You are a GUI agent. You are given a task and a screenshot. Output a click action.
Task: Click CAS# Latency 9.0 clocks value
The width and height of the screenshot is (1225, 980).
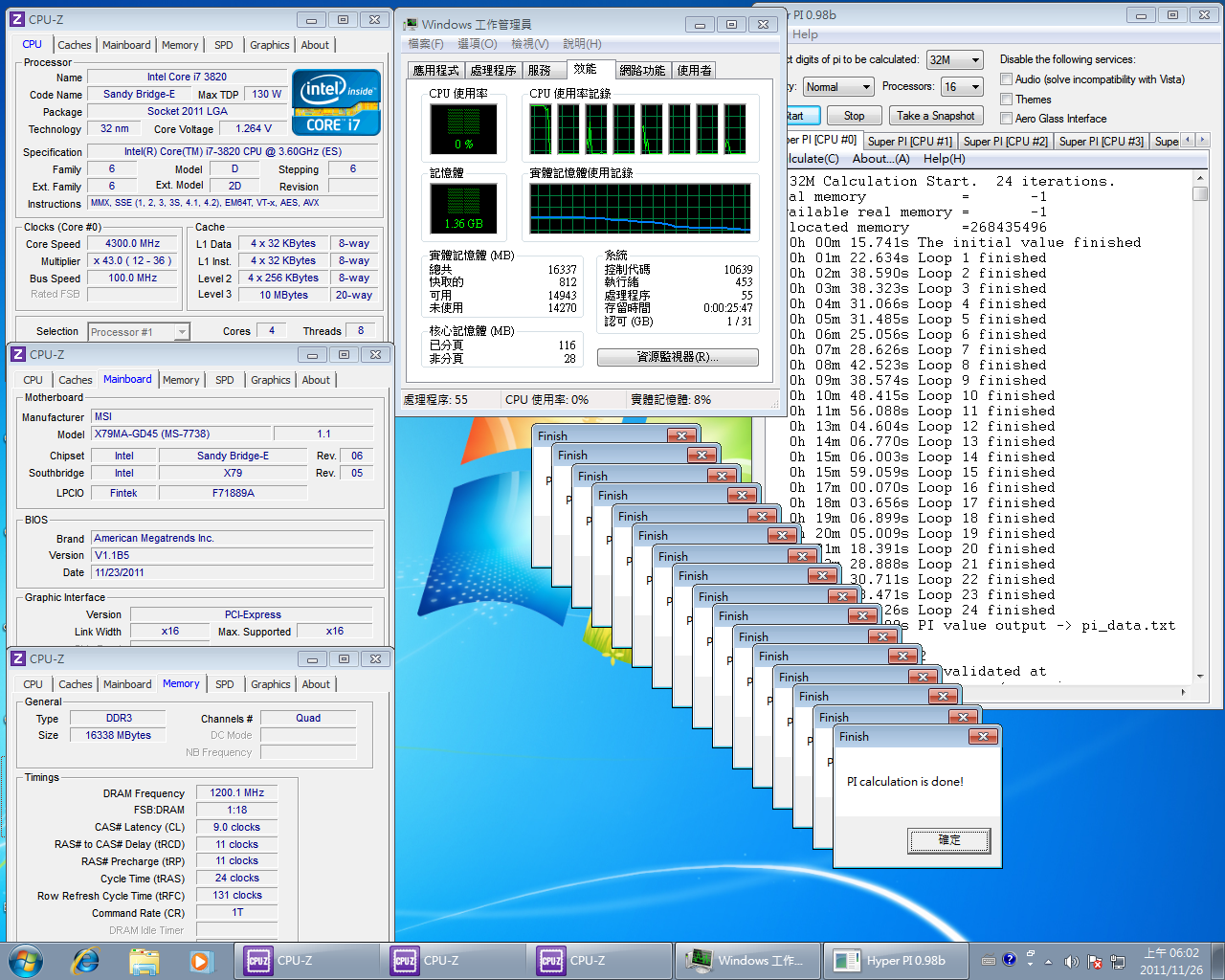click(236, 827)
